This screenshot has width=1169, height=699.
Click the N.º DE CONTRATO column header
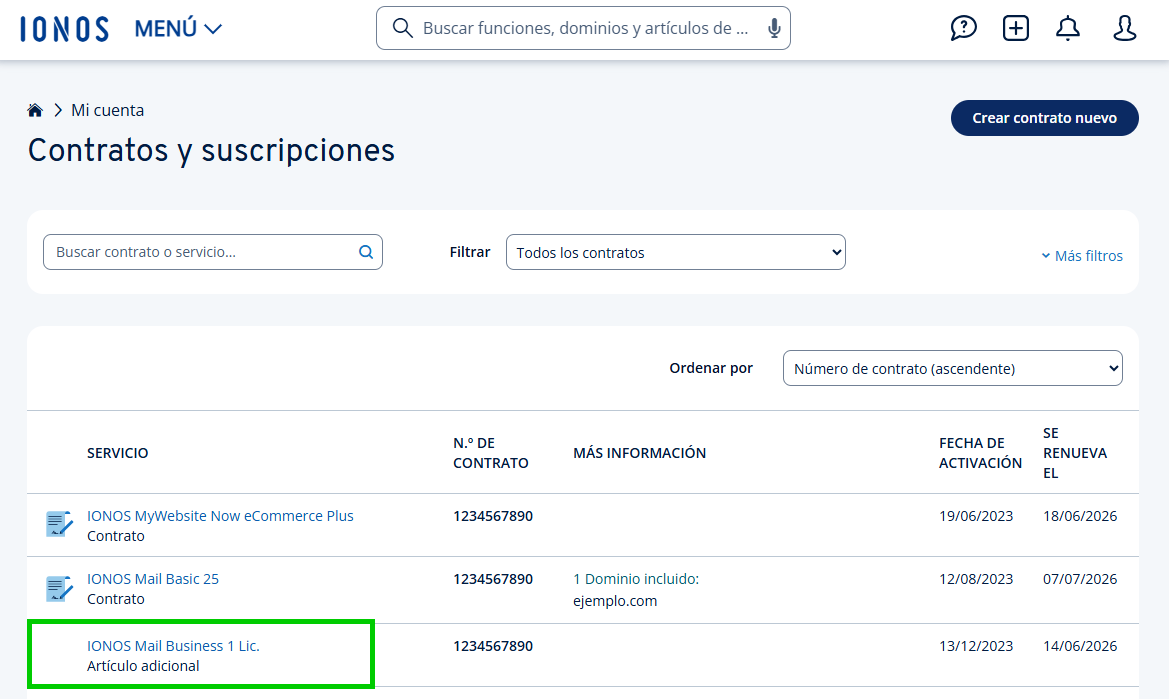point(491,453)
